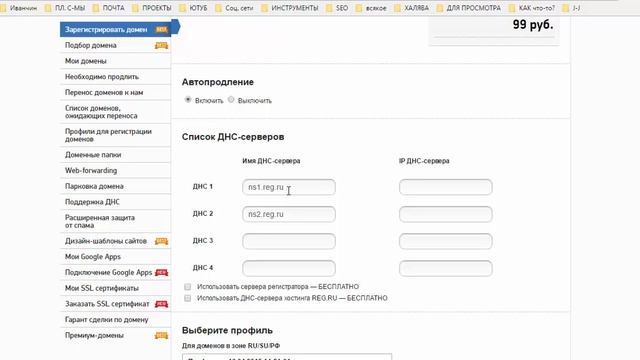640x360 pixels.
Task: Open Поддержка ДНС page
Action: [116, 202]
